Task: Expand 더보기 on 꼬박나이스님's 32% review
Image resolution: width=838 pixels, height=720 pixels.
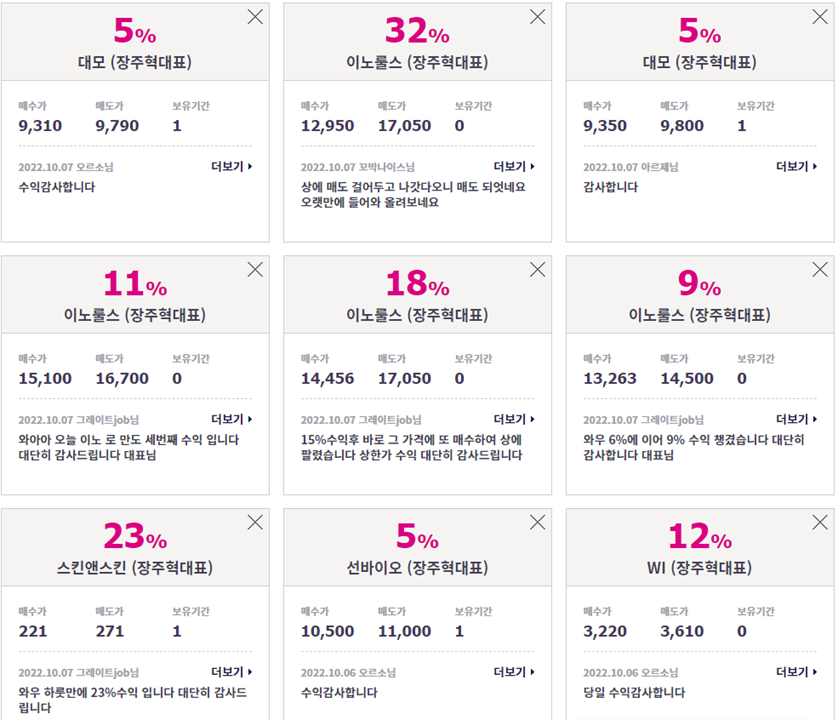Action: coord(514,167)
